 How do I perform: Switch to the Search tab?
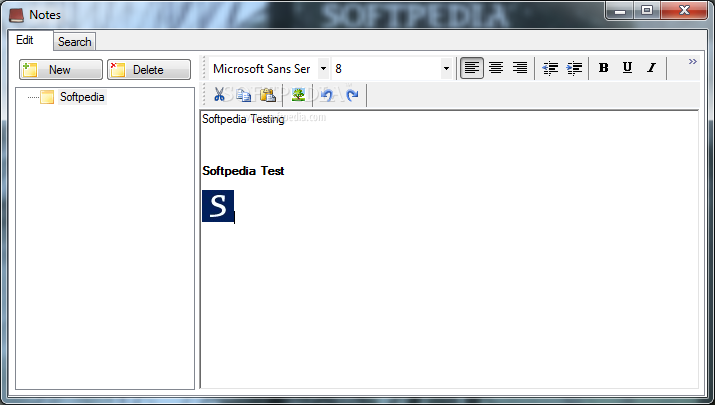pyautogui.click(x=74, y=42)
